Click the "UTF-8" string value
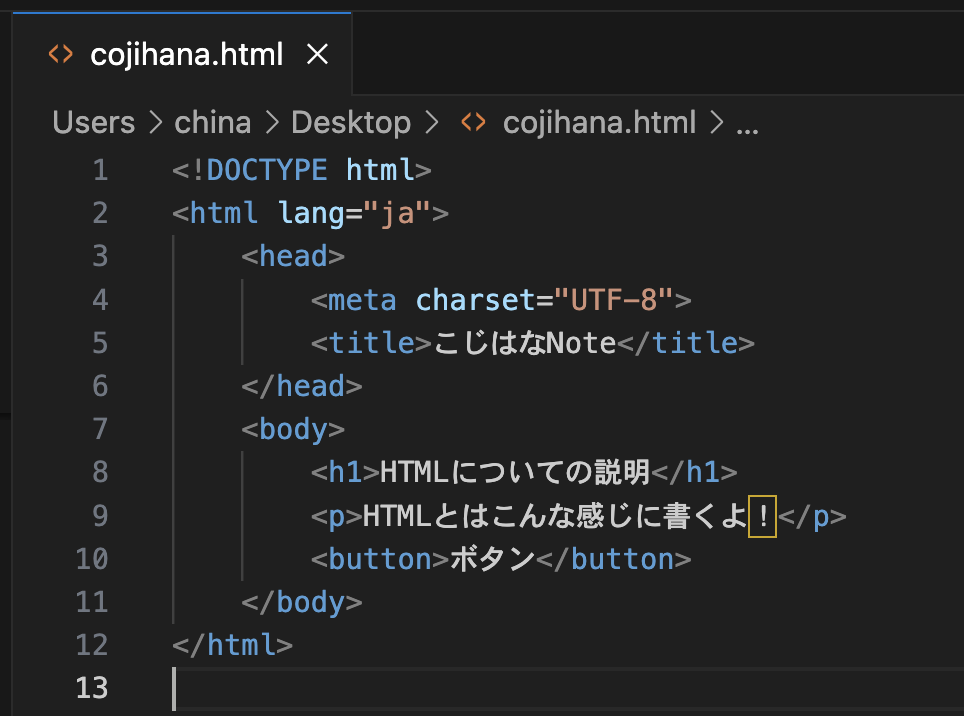 point(614,300)
